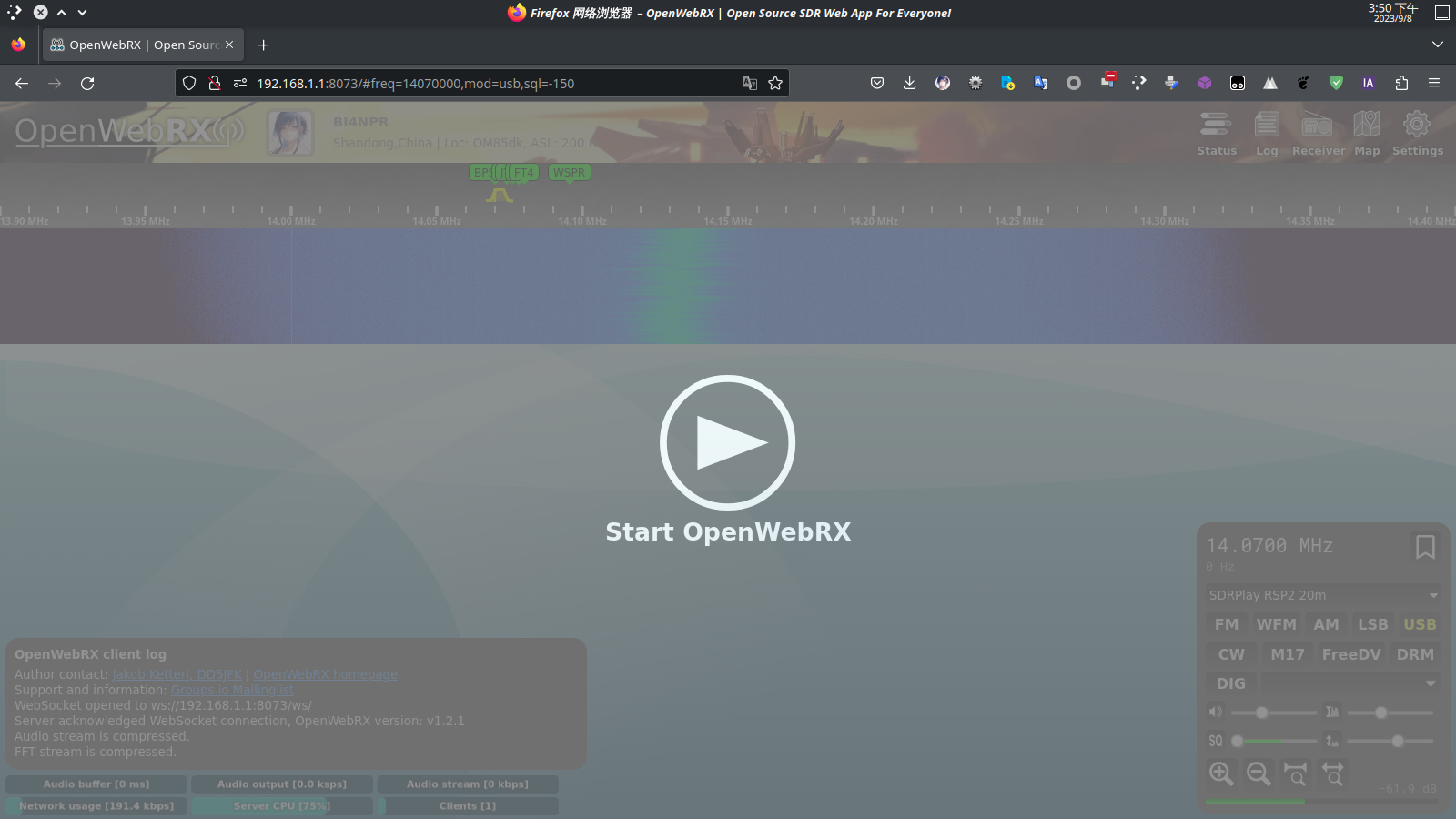
Task: Open the digital modes dropdown next to DIG
Action: 1350,683
